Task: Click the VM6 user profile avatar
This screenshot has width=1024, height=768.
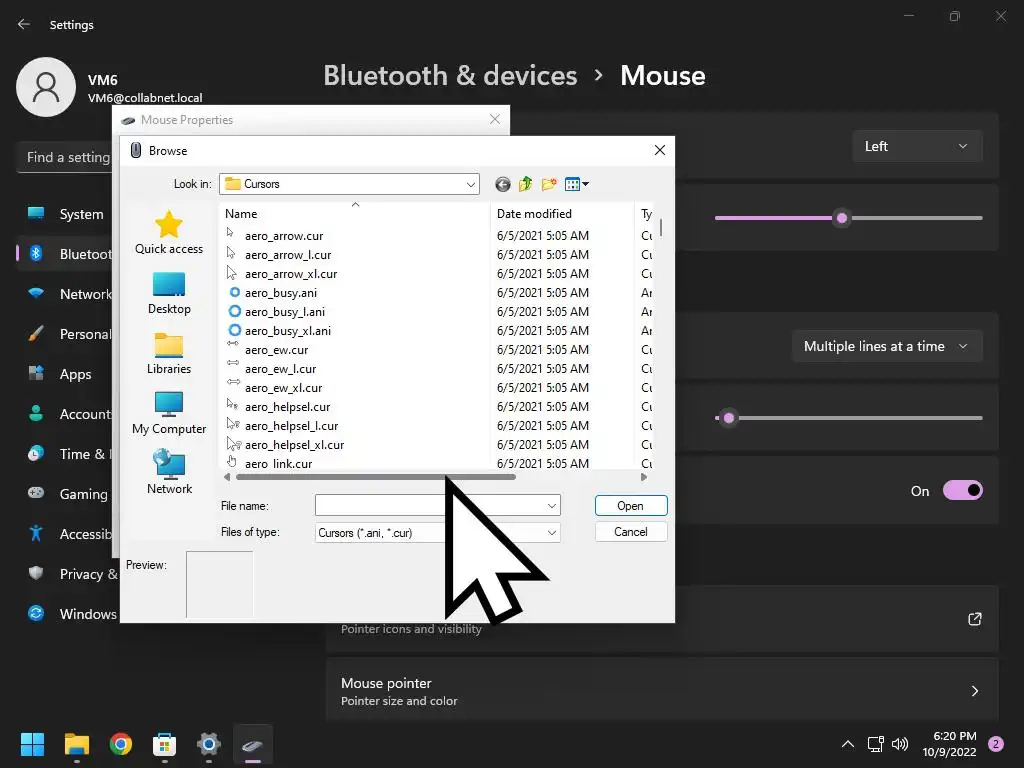Action: pyautogui.click(x=46, y=87)
